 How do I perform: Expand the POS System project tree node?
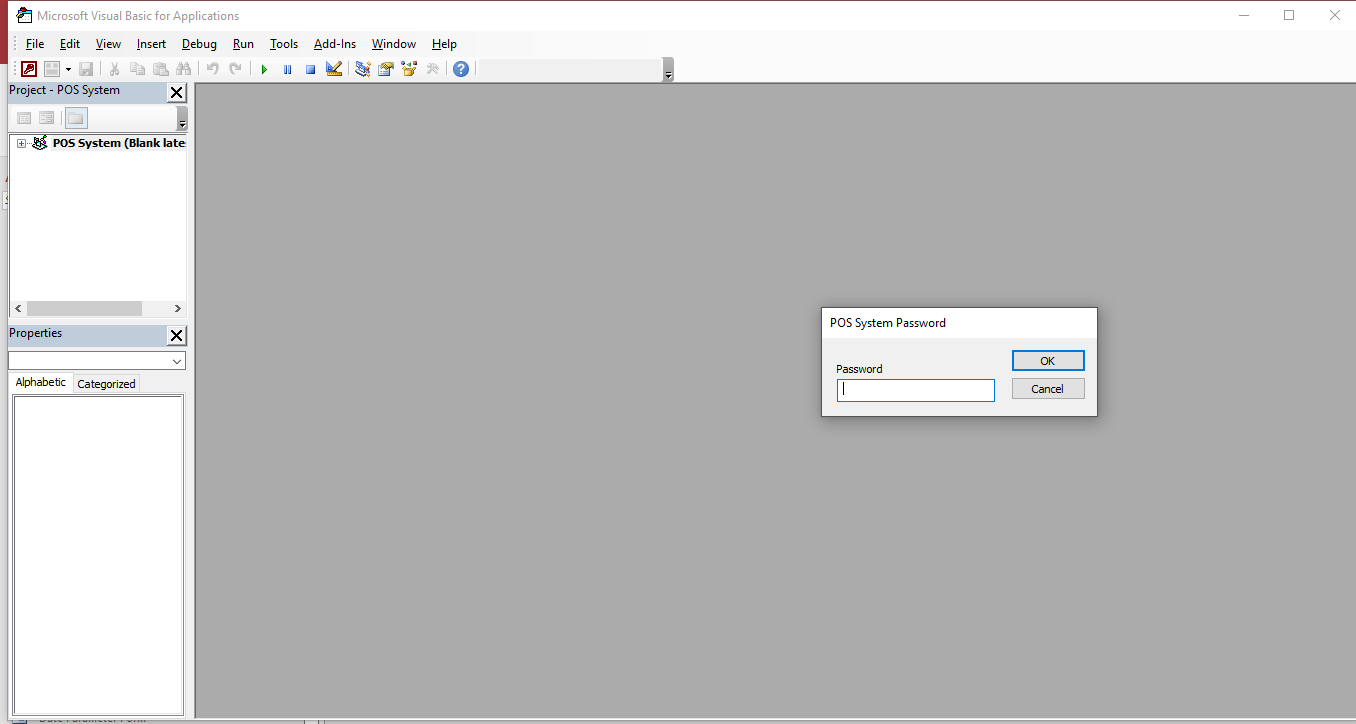click(x=21, y=143)
